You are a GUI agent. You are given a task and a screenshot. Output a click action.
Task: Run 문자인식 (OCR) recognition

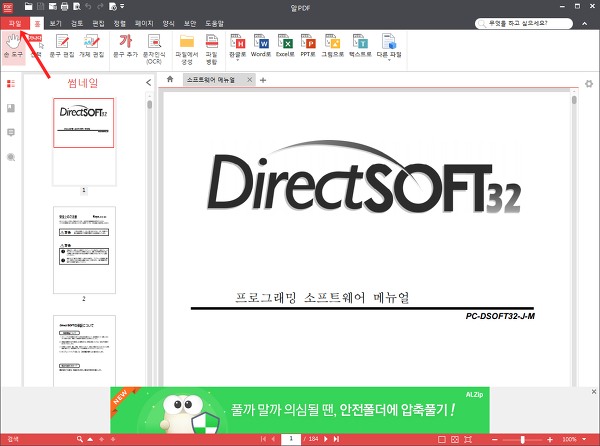[154, 49]
